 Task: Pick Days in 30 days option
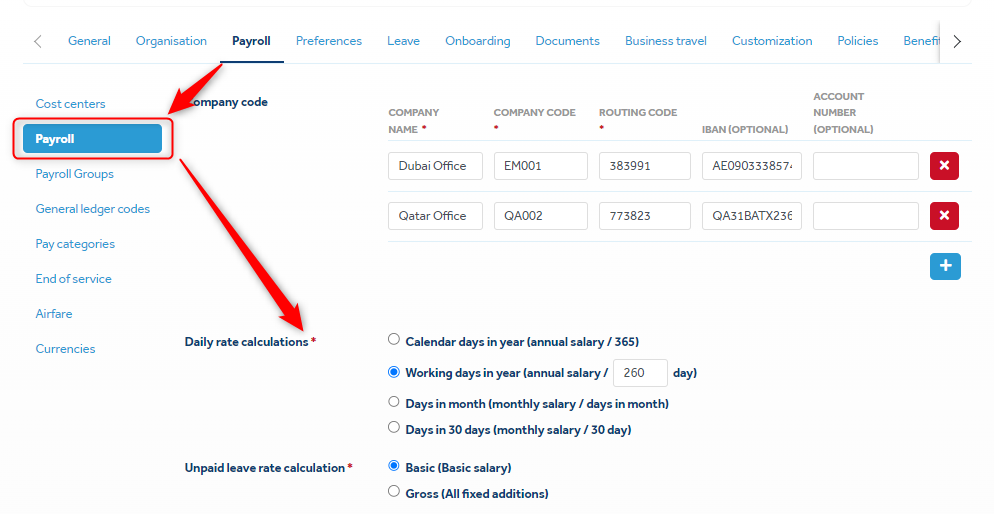(394, 428)
